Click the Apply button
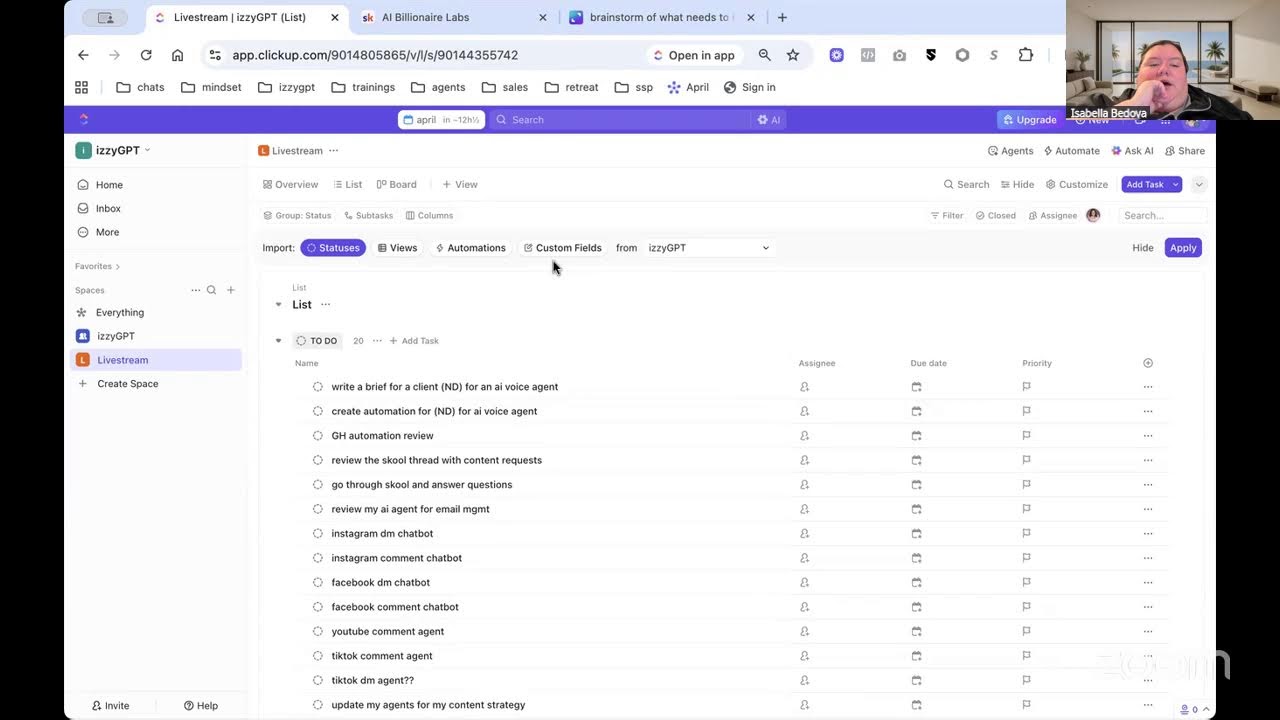The image size is (1280, 720). (x=1183, y=248)
